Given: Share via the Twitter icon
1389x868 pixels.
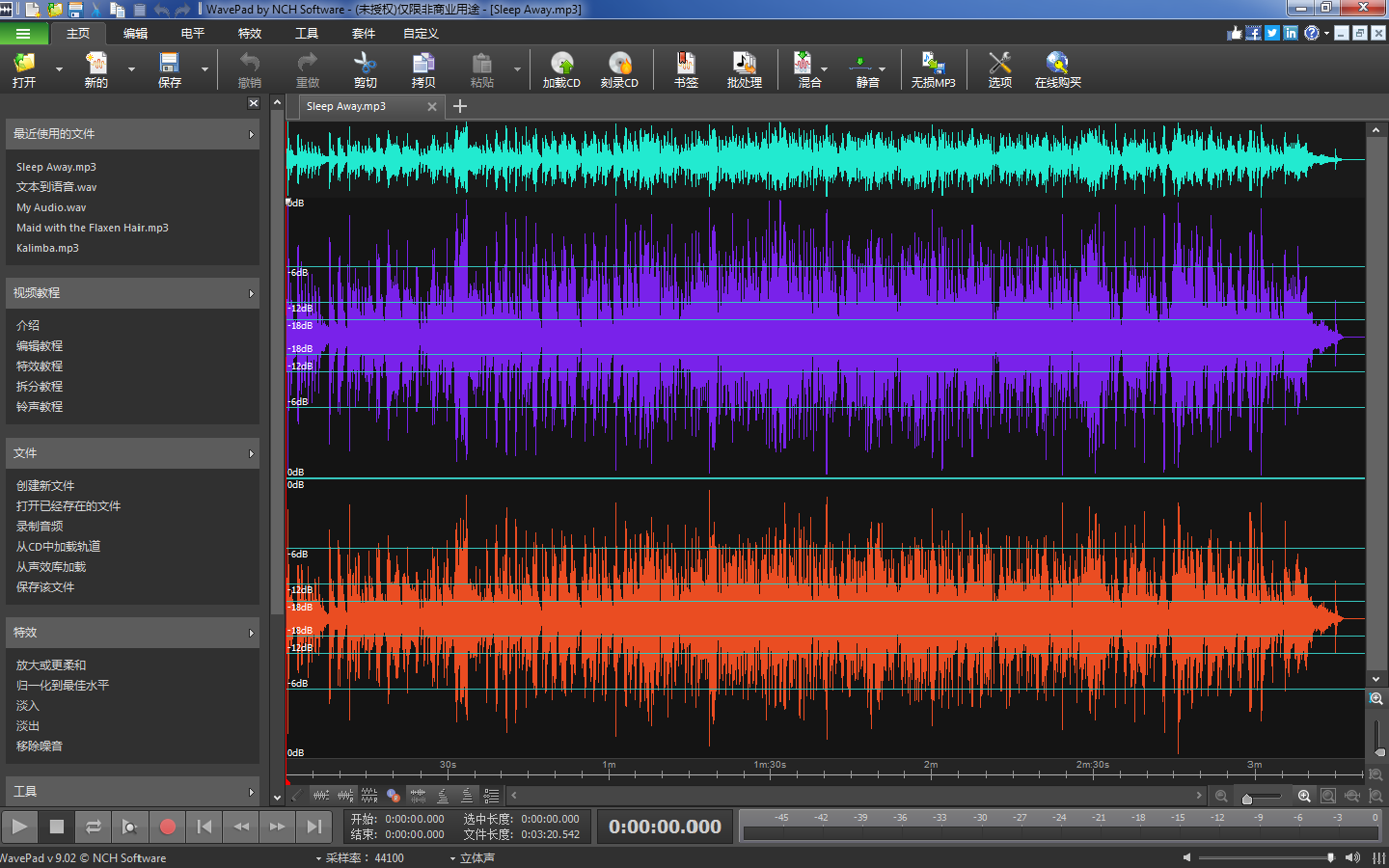Looking at the screenshot, I should pos(1272,33).
